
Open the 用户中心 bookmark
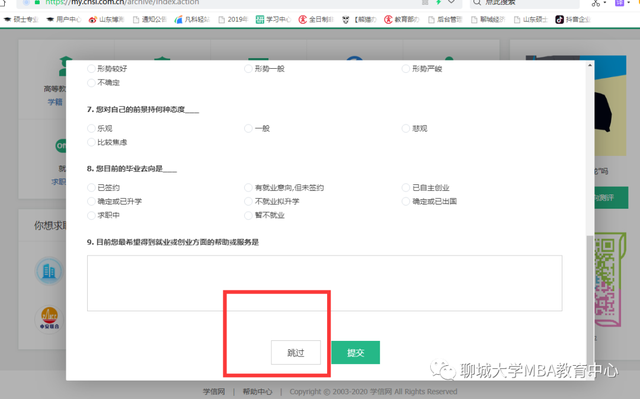(x=64, y=20)
